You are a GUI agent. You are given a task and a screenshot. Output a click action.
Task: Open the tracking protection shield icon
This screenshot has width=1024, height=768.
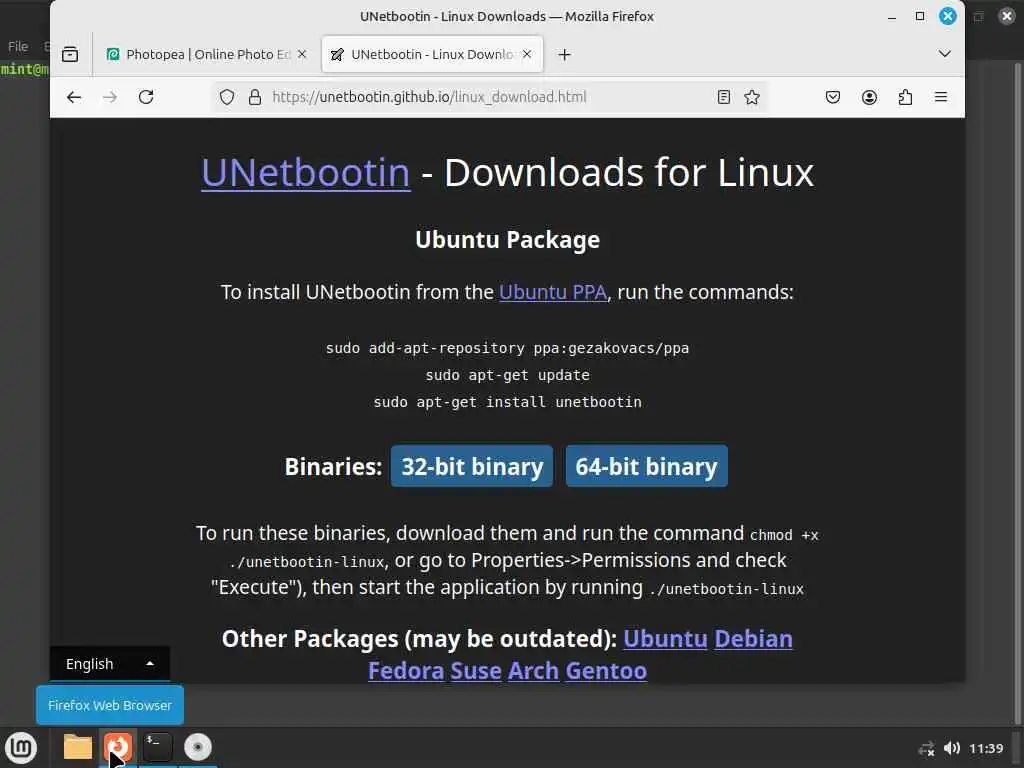pyautogui.click(x=227, y=97)
